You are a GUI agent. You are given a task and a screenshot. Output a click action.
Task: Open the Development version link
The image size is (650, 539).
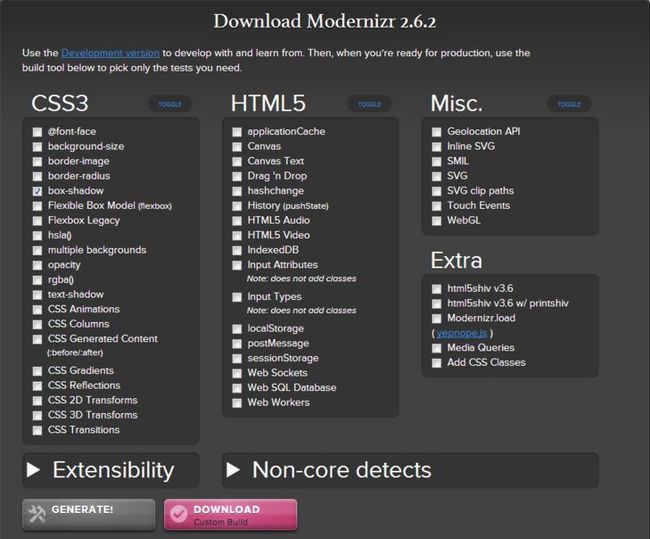click(110, 53)
